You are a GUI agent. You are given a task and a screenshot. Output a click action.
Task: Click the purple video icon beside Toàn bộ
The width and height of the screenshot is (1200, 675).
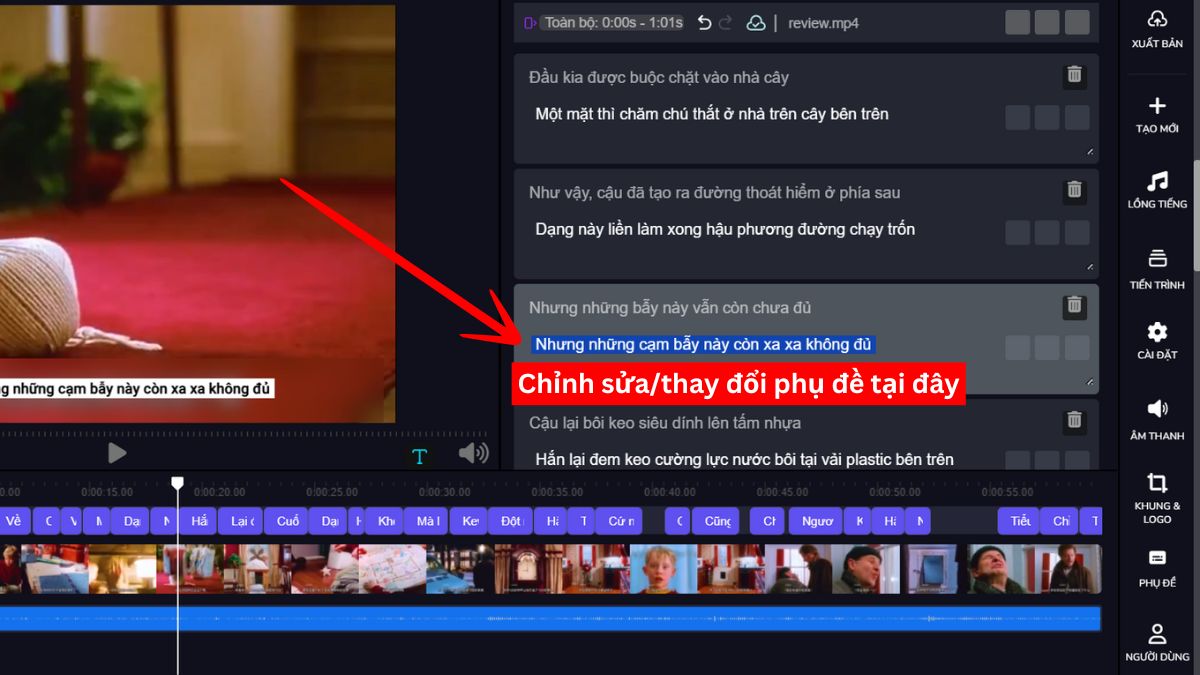pos(530,22)
